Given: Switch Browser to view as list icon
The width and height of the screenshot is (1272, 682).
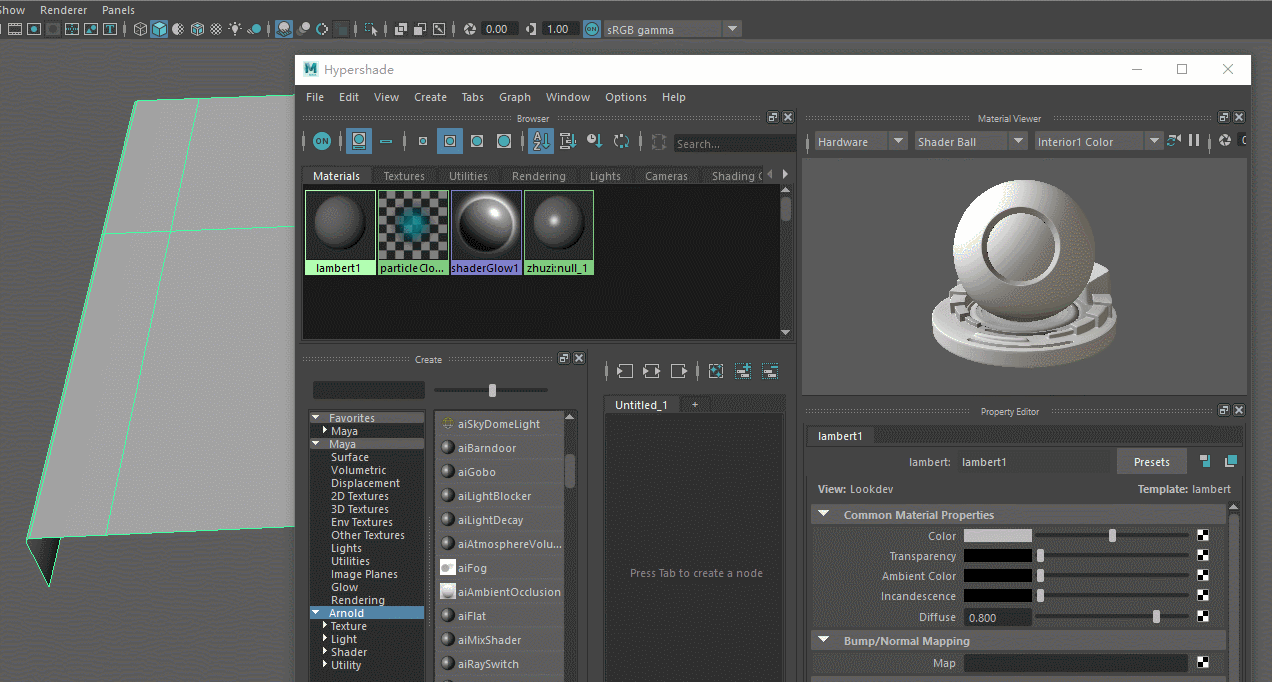Looking at the screenshot, I should click(386, 141).
